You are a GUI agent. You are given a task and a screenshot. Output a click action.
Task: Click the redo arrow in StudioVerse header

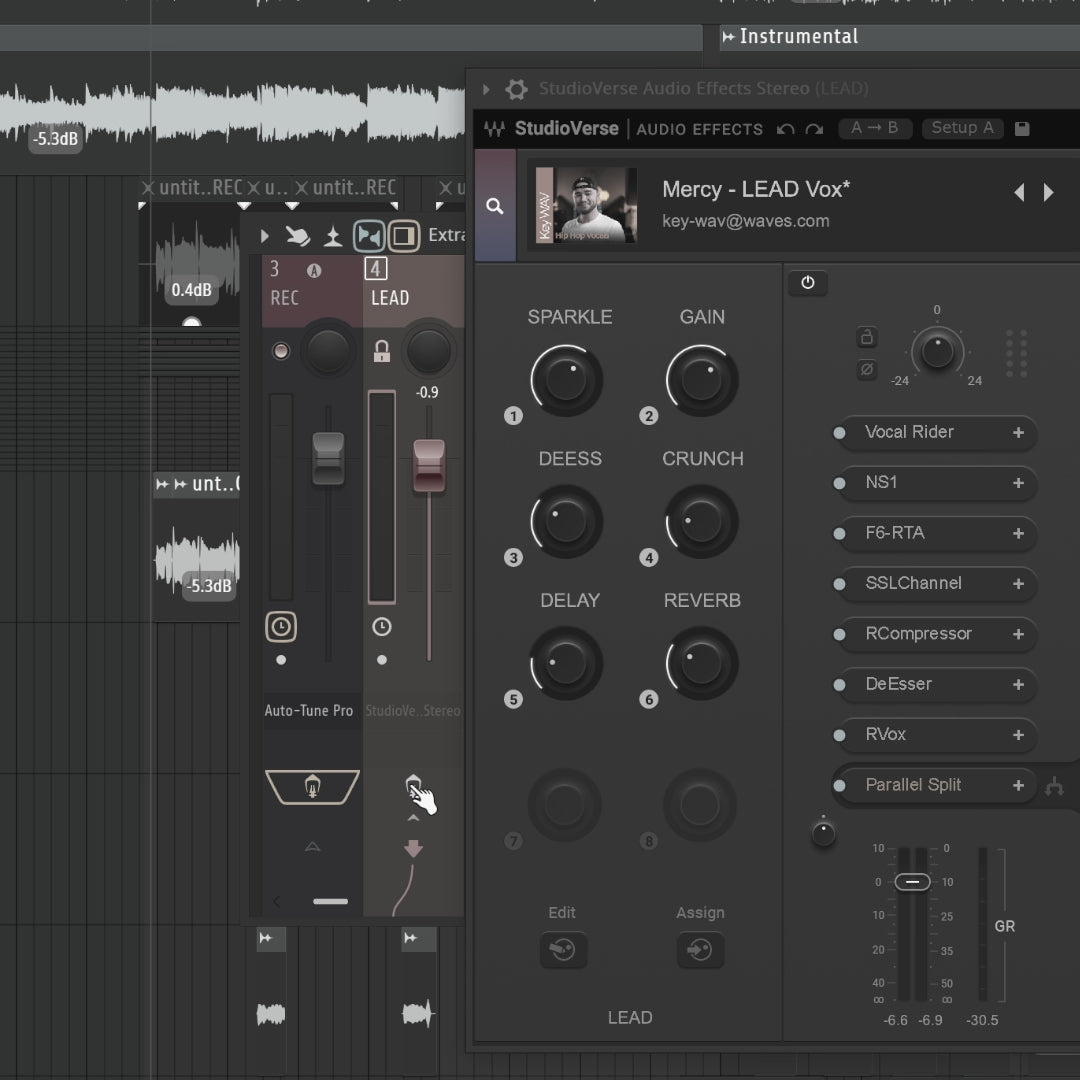(814, 129)
